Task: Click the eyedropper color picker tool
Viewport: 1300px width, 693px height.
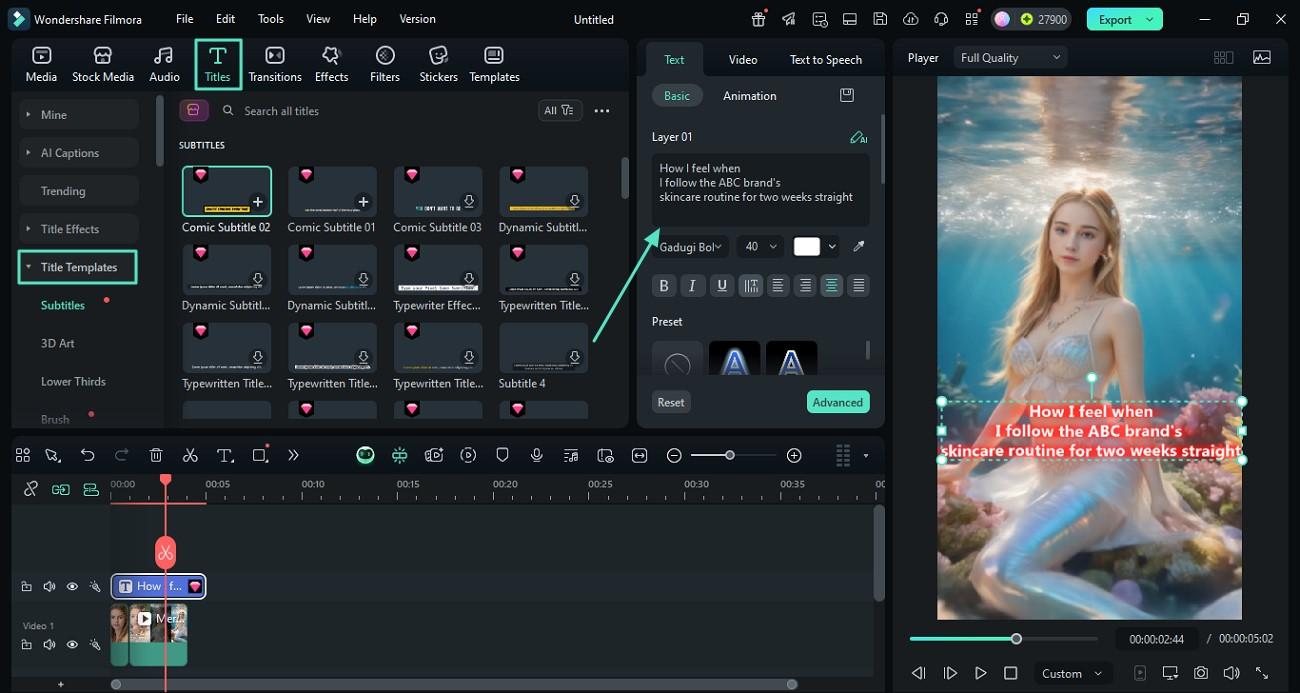Action: 858,246
